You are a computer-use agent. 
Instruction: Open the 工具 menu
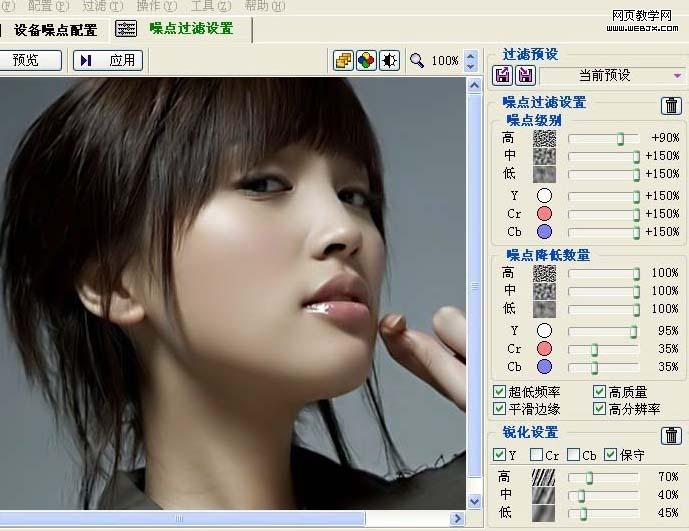pos(211,6)
